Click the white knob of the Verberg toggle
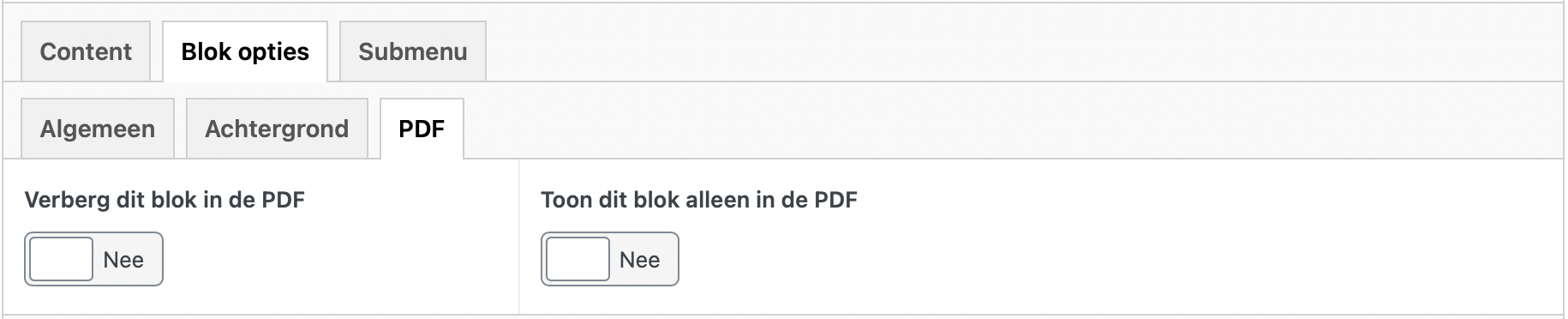 coord(61,259)
